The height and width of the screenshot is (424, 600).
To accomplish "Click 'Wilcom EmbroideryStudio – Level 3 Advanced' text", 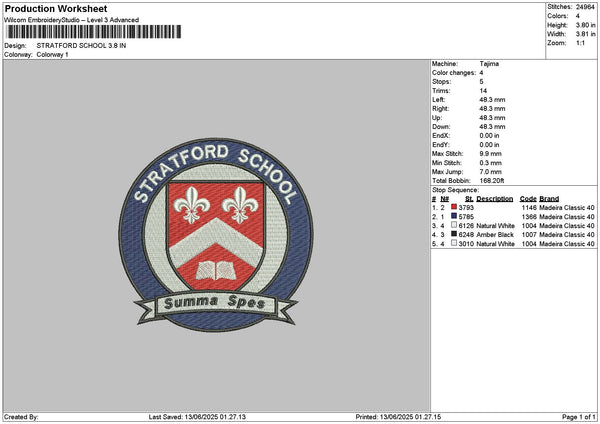I will click(x=71, y=20).
